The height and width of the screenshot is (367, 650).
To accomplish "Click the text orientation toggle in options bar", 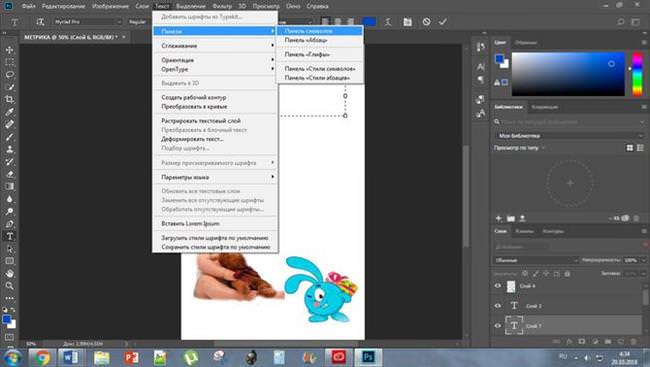I will coord(40,22).
